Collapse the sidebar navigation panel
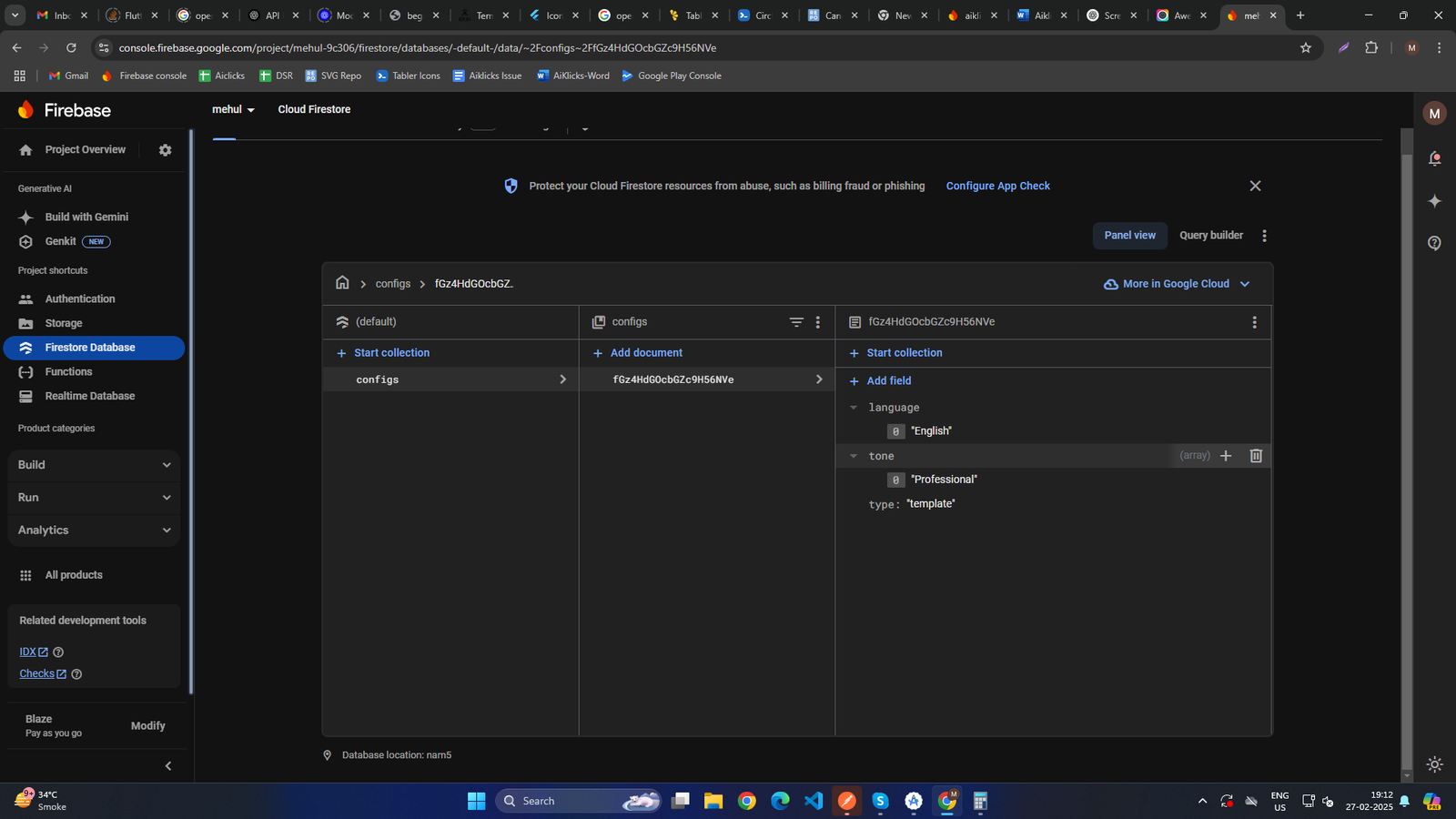The width and height of the screenshot is (1456, 819). tap(167, 766)
